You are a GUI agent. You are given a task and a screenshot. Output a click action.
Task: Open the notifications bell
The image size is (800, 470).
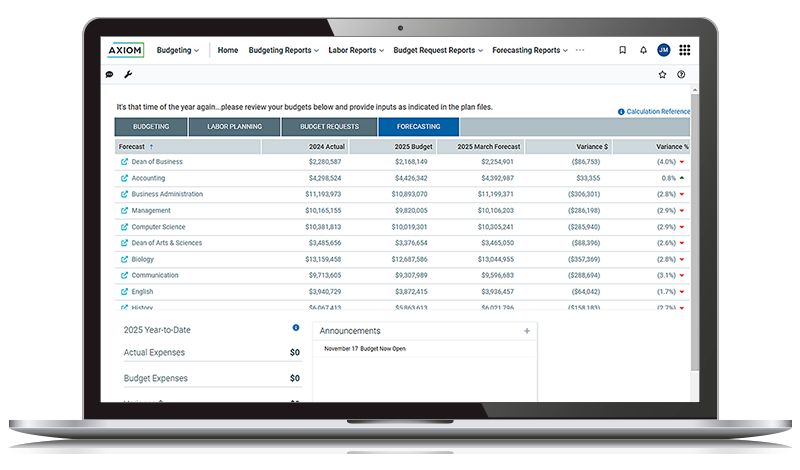643,50
